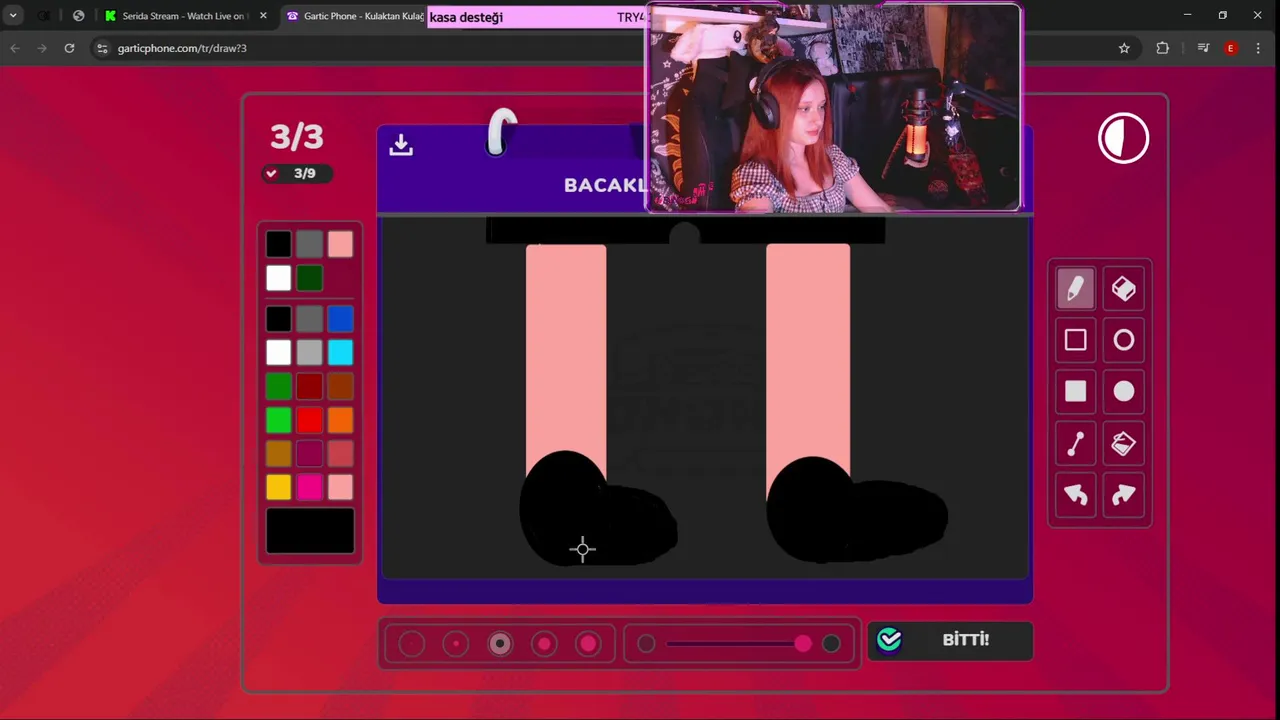This screenshot has height=720, width=1280.
Task: Close the Serida Stream tab
Action: click(263, 16)
